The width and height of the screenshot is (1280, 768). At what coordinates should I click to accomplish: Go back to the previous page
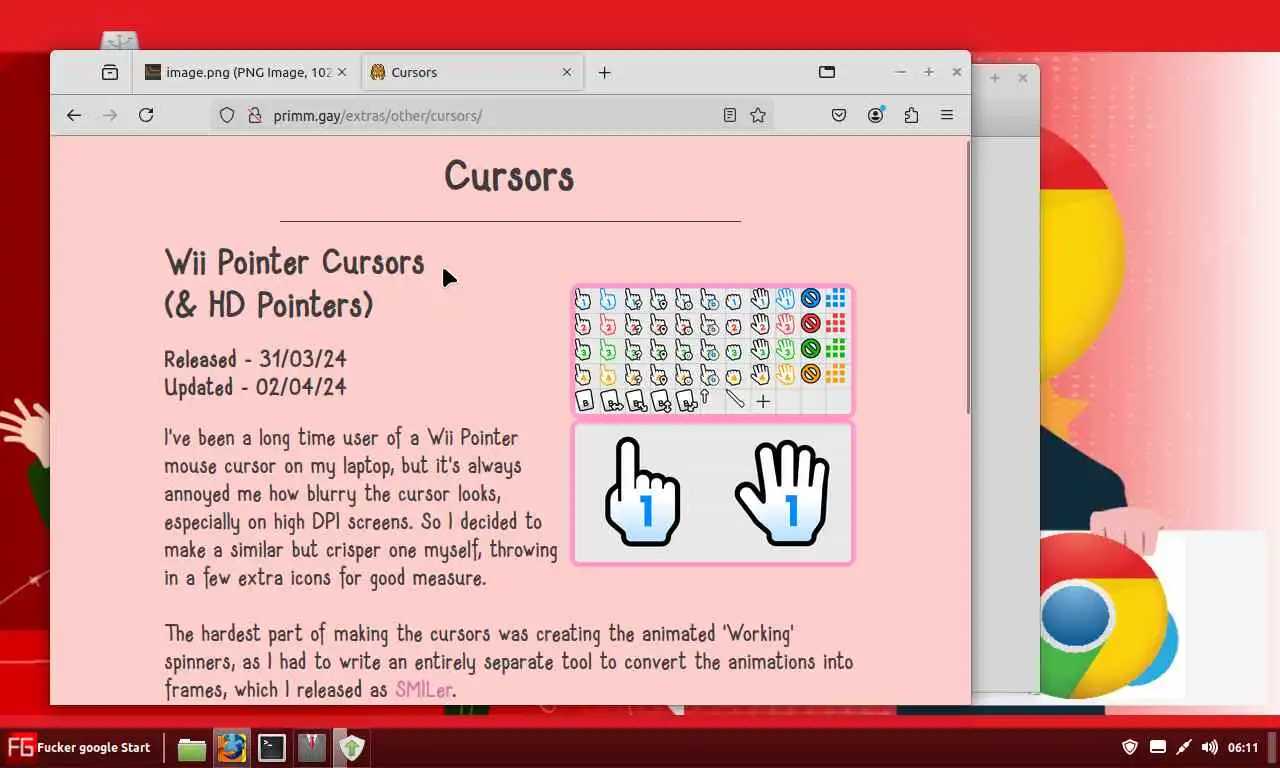point(74,115)
